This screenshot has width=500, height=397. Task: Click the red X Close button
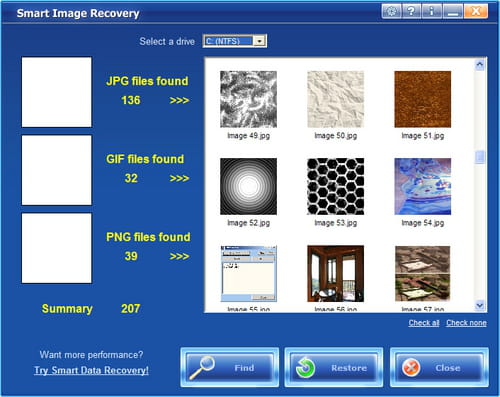(x=439, y=367)
